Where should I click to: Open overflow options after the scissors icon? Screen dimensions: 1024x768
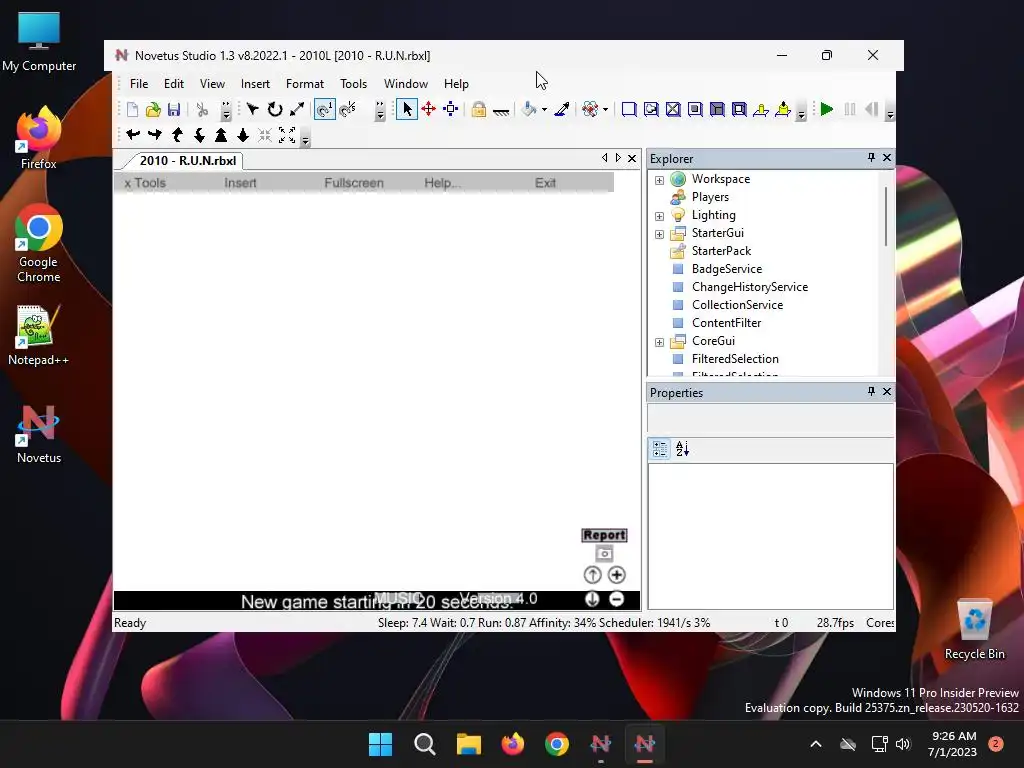coord(226,111)
